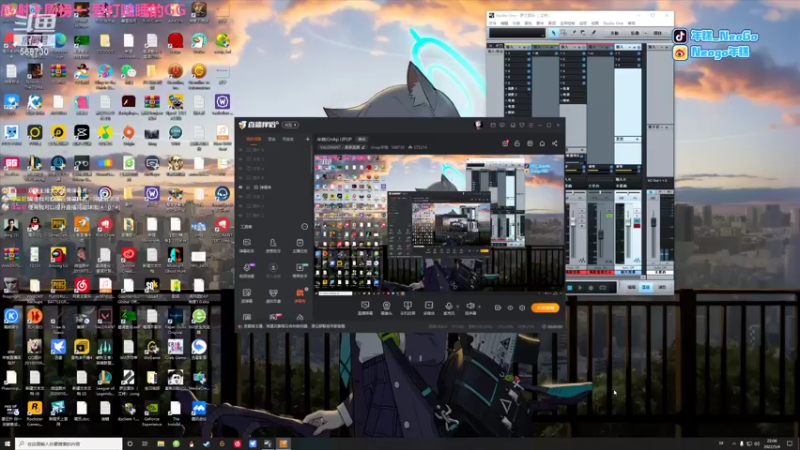Open Studio One menu in menu bar
Image resolution: width=800 pixels, height=450 pixels.
coord(613,23)
